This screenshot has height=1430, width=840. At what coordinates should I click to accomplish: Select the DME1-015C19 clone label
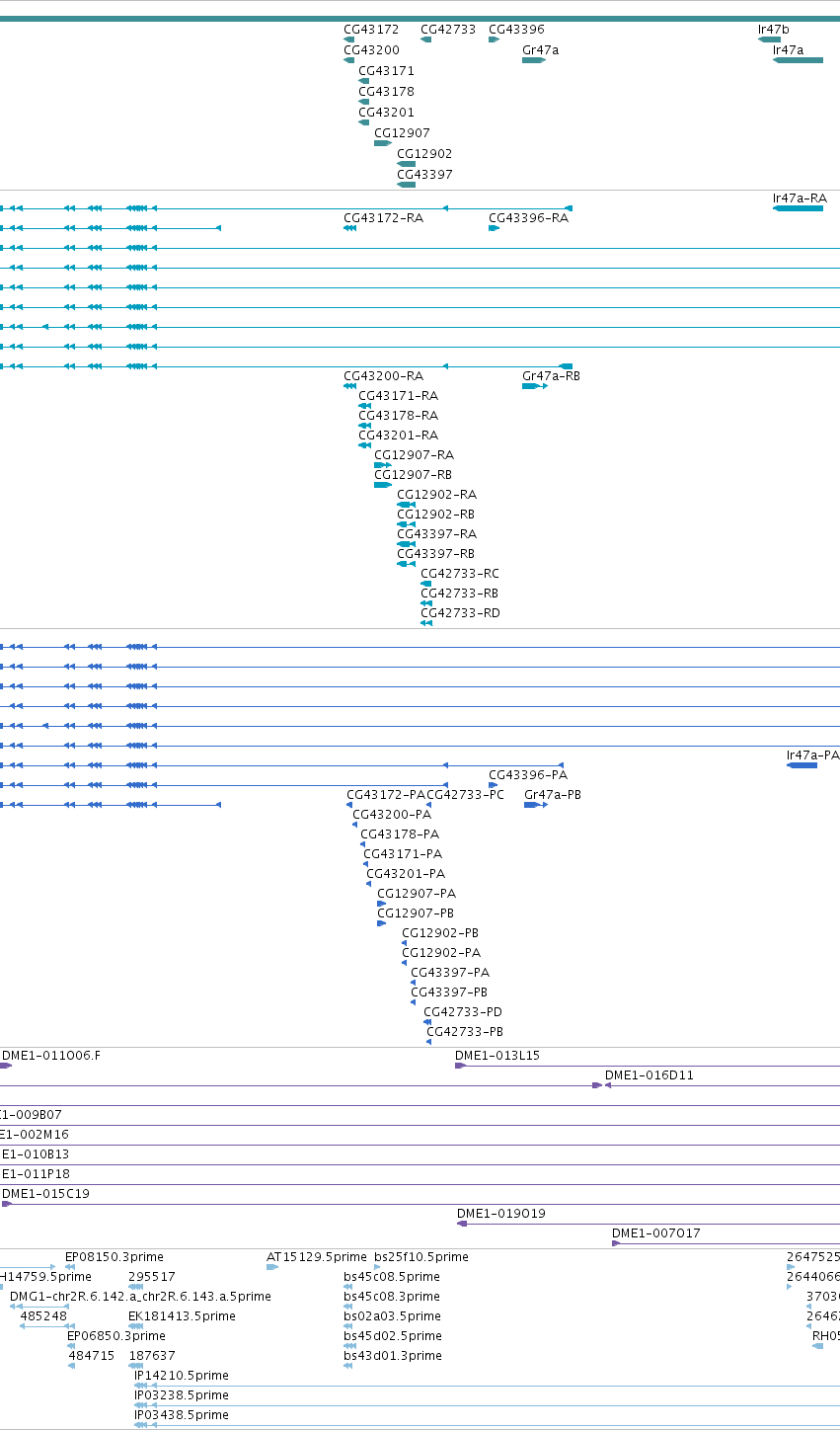(x=45, y=1194)
